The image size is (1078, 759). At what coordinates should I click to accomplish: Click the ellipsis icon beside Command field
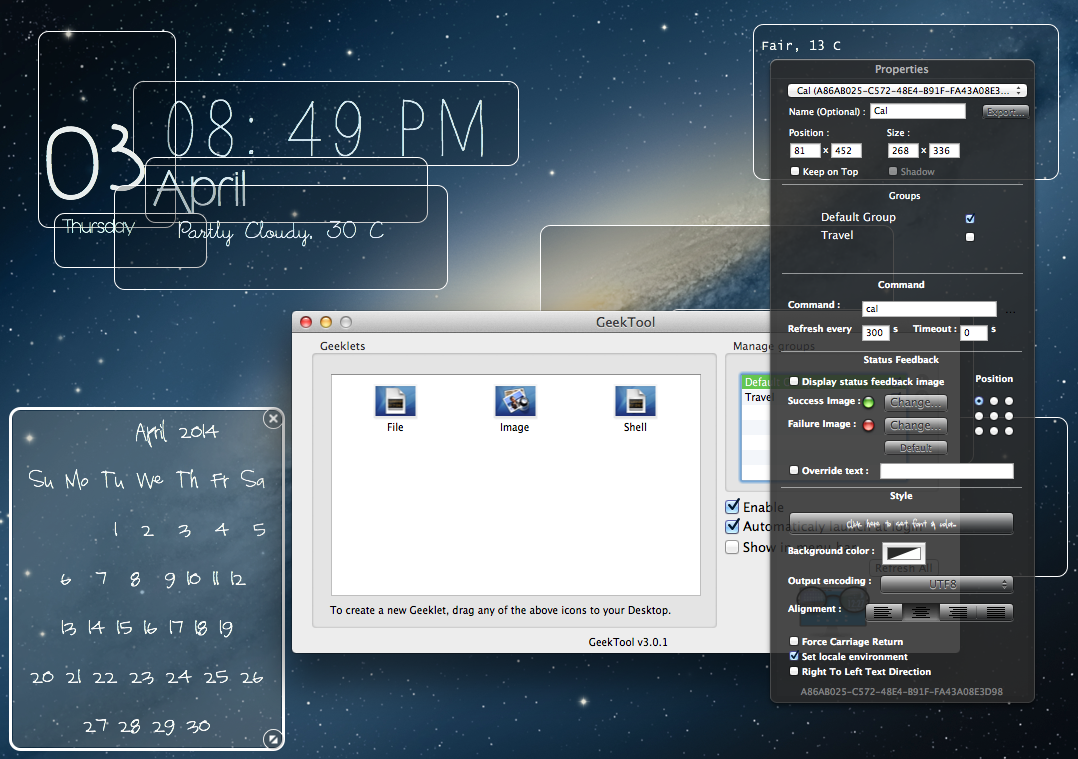pyautogui.click(x=1010, y=311)
